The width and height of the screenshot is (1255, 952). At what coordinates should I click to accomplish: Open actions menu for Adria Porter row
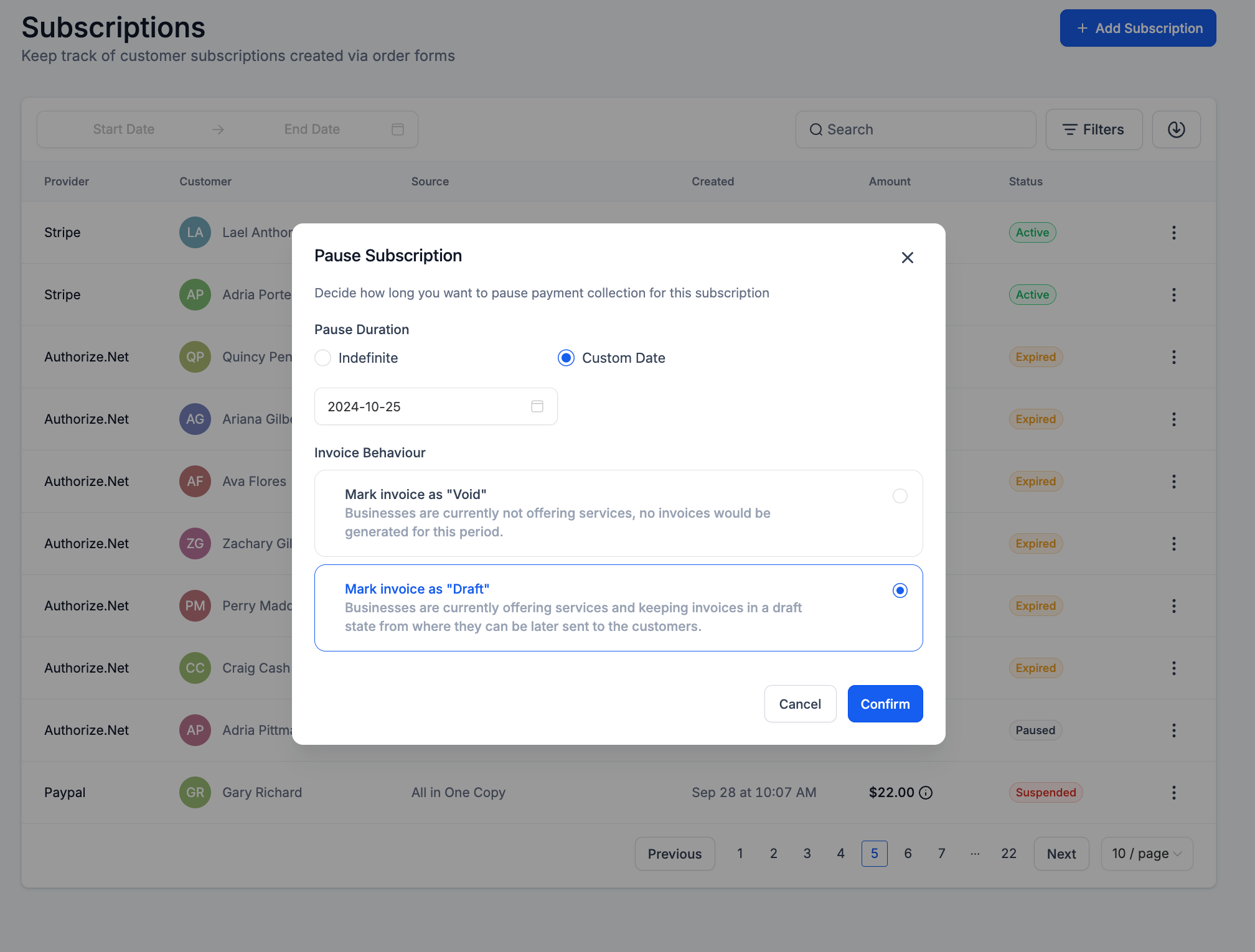(1174, 295)
